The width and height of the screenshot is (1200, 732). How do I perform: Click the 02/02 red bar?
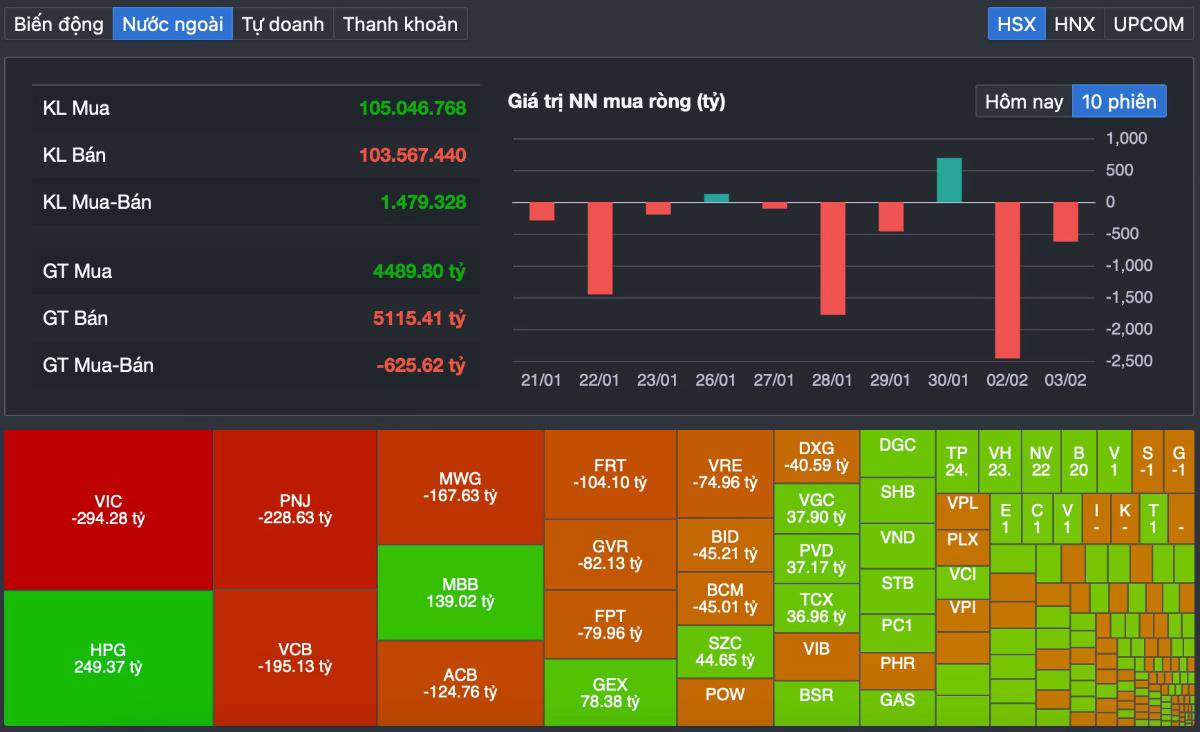tap(1008, 280)
